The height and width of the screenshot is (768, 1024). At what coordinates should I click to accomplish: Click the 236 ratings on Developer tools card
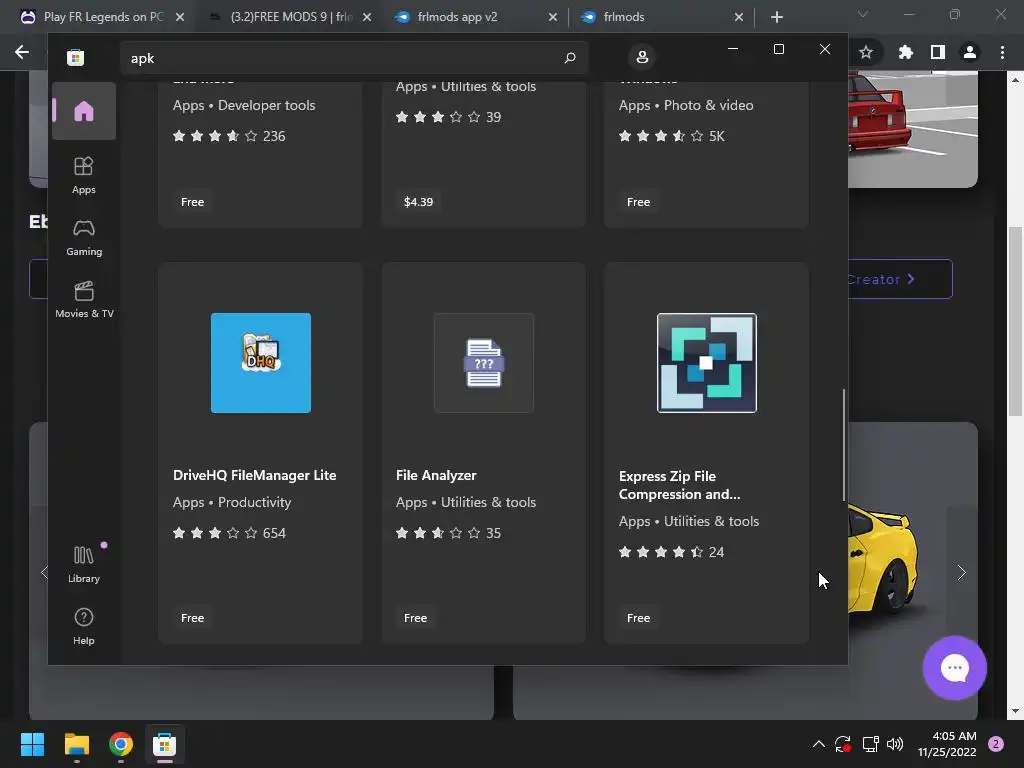click(274, 136)
